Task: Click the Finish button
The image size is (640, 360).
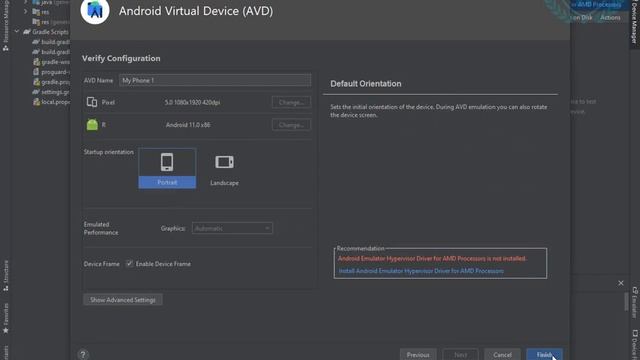Action: coord(544,354)
